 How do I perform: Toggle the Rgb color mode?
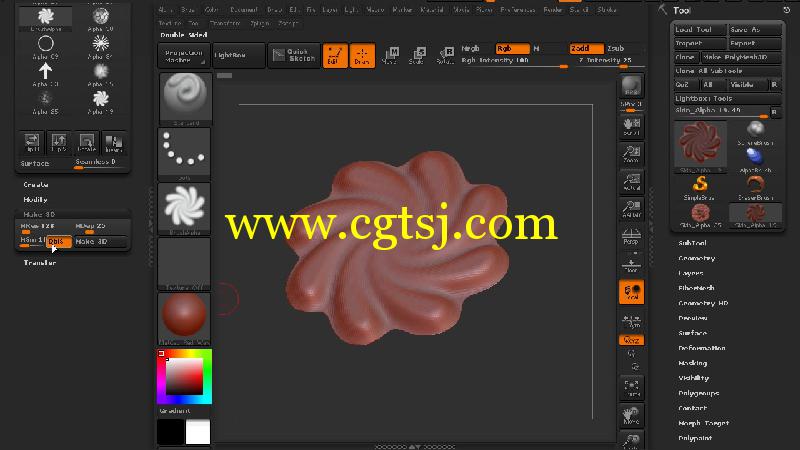click(x=512, y=48)
